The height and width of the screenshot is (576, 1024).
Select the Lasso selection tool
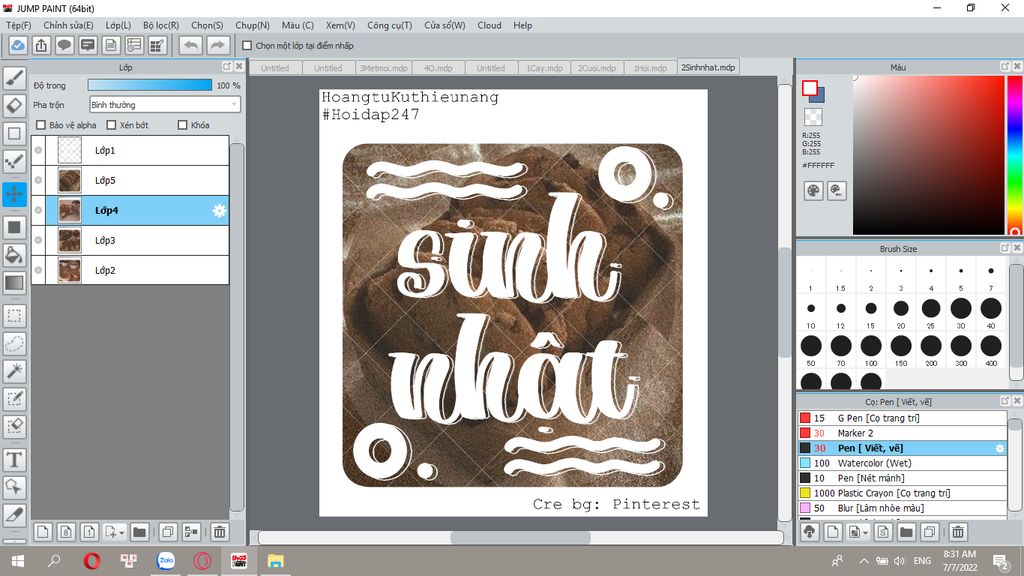14,344
